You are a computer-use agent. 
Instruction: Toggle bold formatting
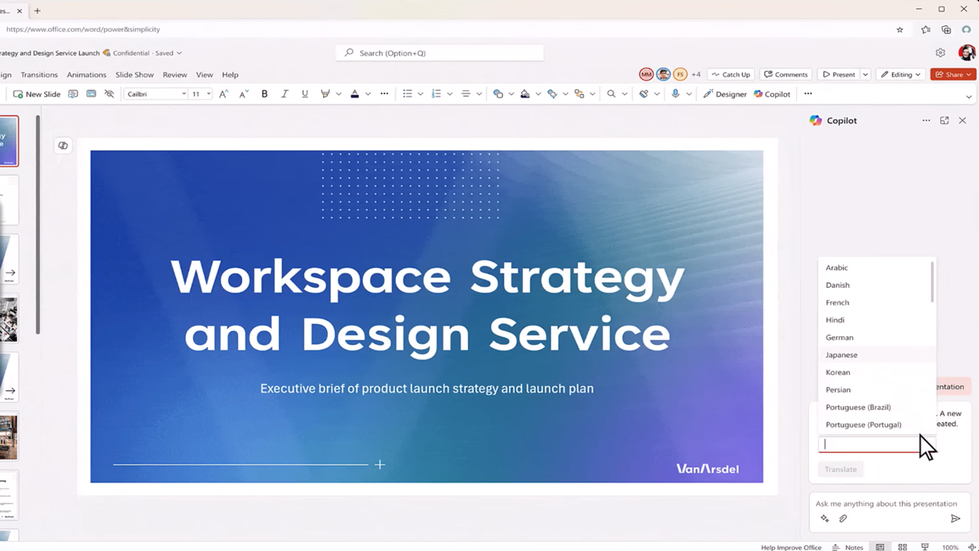pos(265,94)
